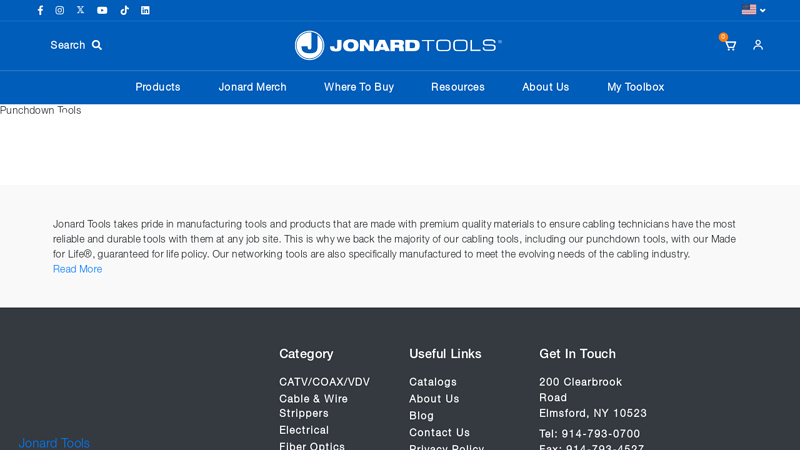Open the Electrical category link
This screenshot has width=800, height=450.
(x=304, y=430)
